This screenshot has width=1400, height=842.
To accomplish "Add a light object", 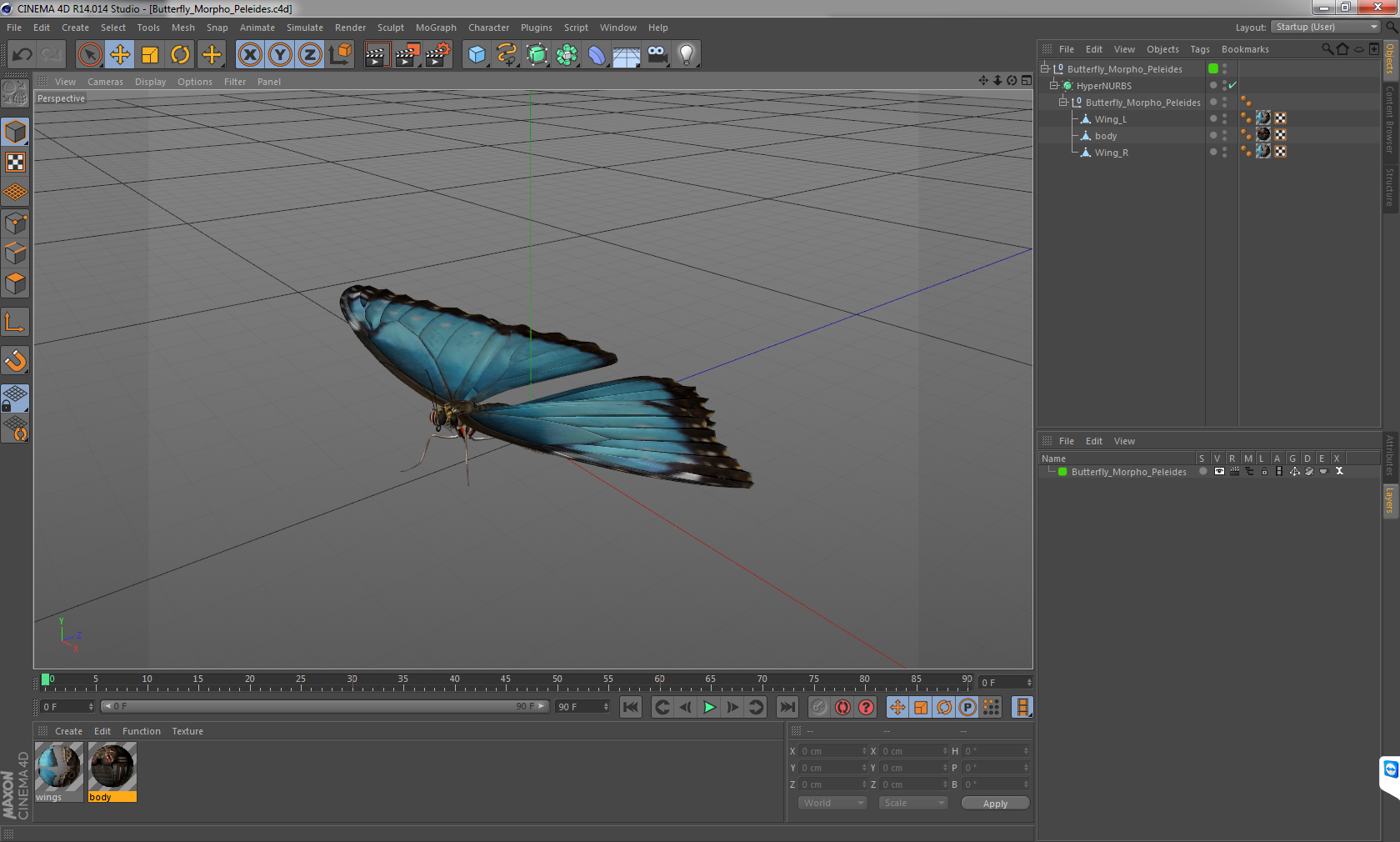I will click(687, 55).
